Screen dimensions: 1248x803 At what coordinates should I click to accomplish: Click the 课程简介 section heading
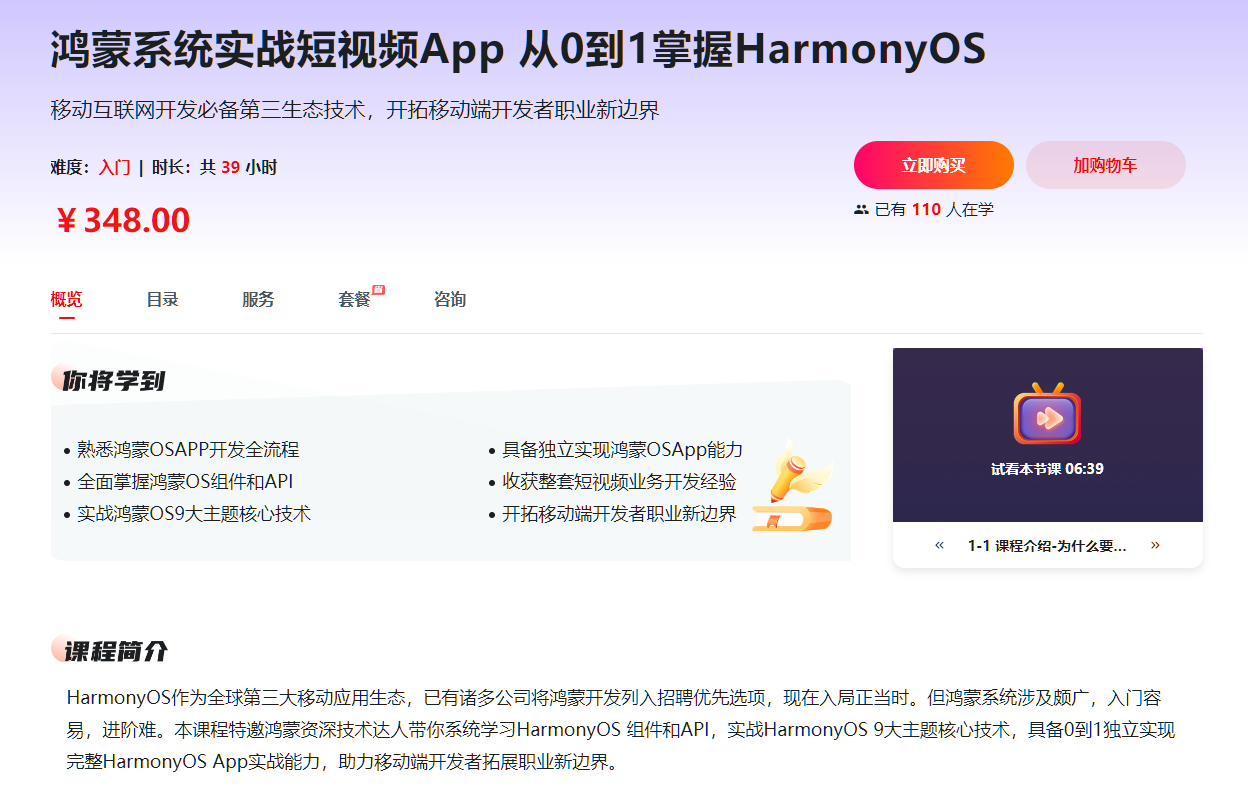(115, 652)
